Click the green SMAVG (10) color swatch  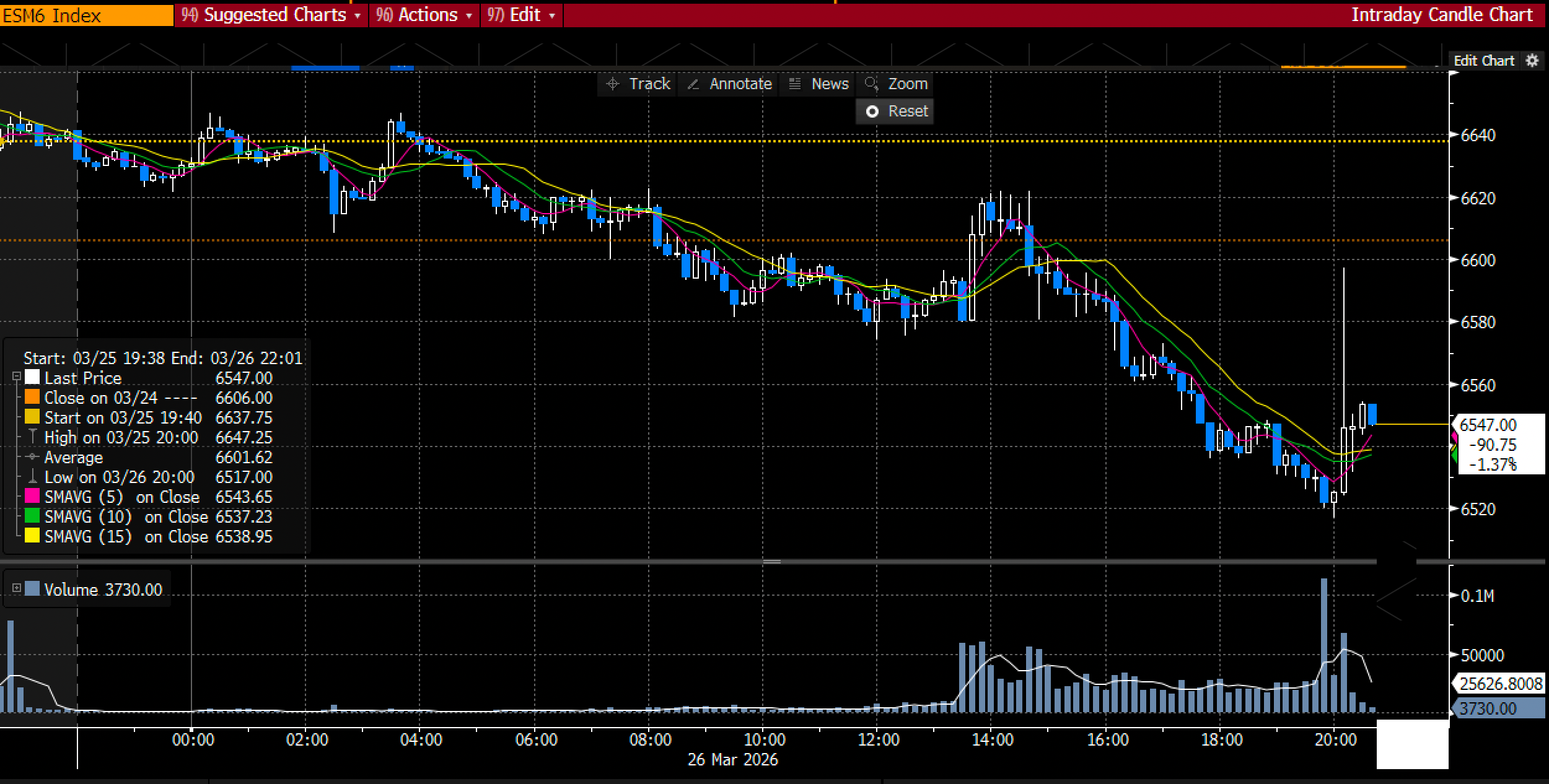tap(32, 516)
